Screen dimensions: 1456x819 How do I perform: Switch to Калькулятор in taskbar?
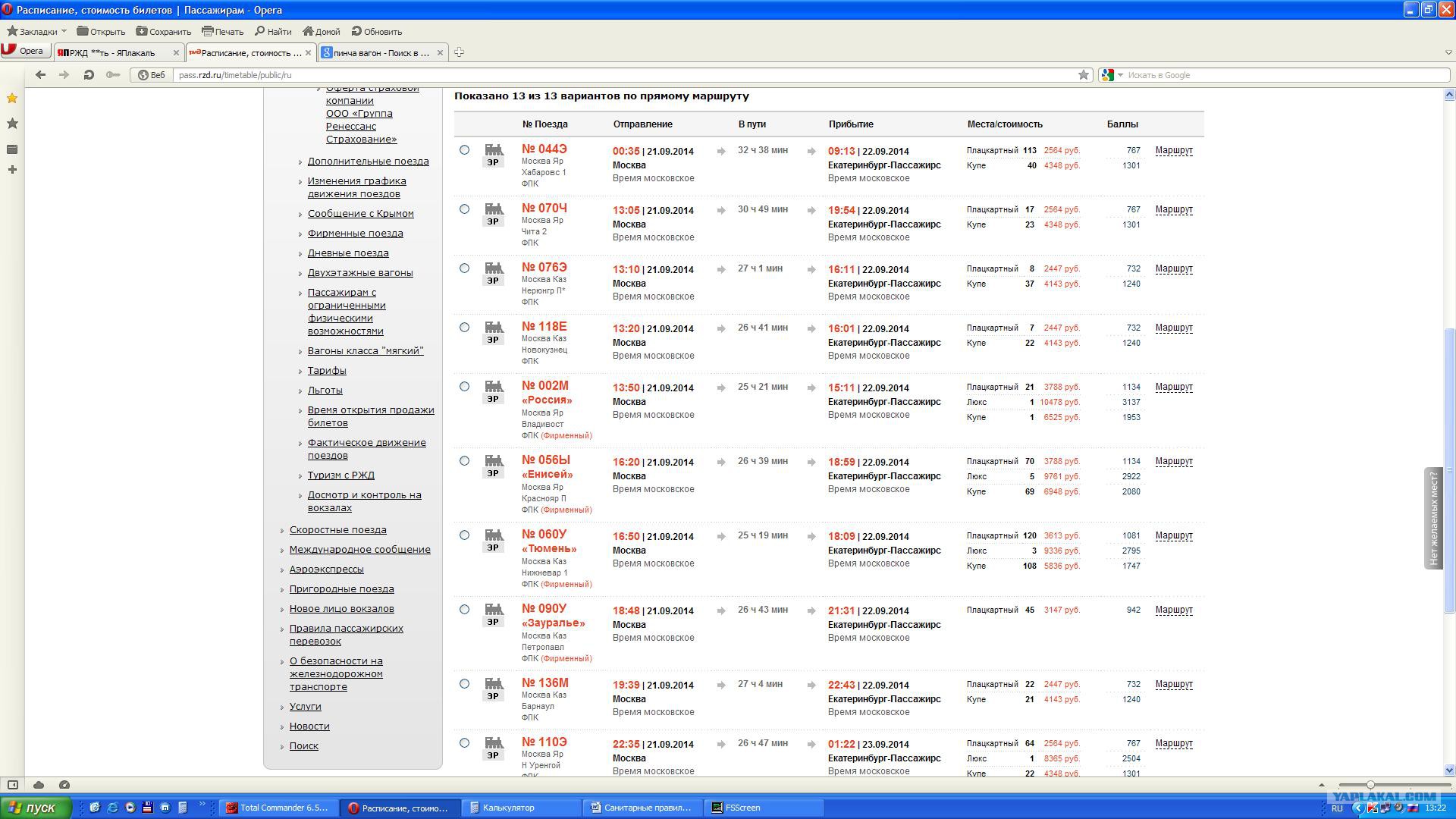tap(521, 808)
